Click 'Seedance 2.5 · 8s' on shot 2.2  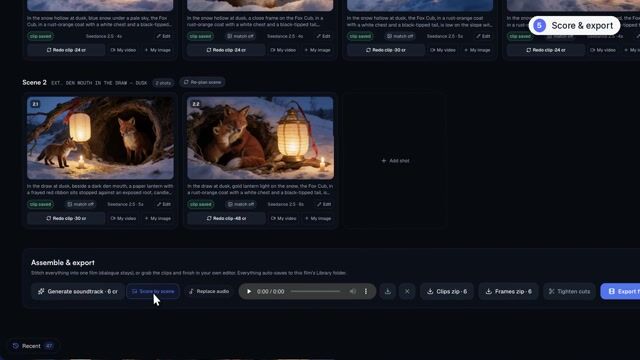pos(286,204)
